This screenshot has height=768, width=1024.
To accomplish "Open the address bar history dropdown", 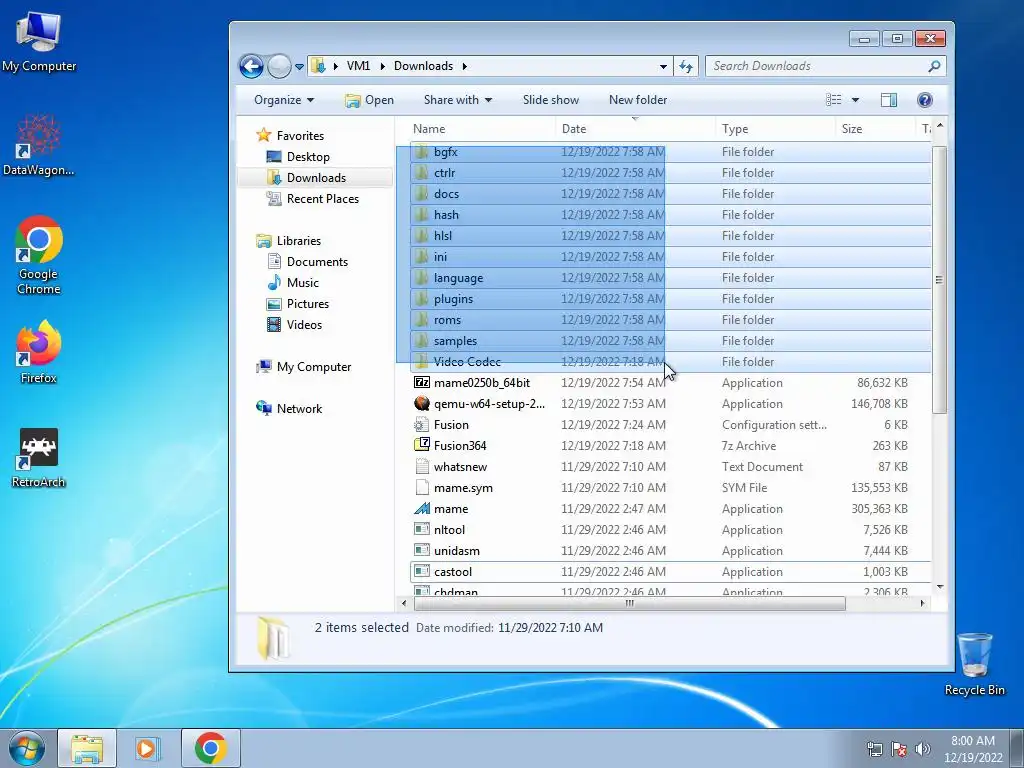I will (x=664, y=67).
